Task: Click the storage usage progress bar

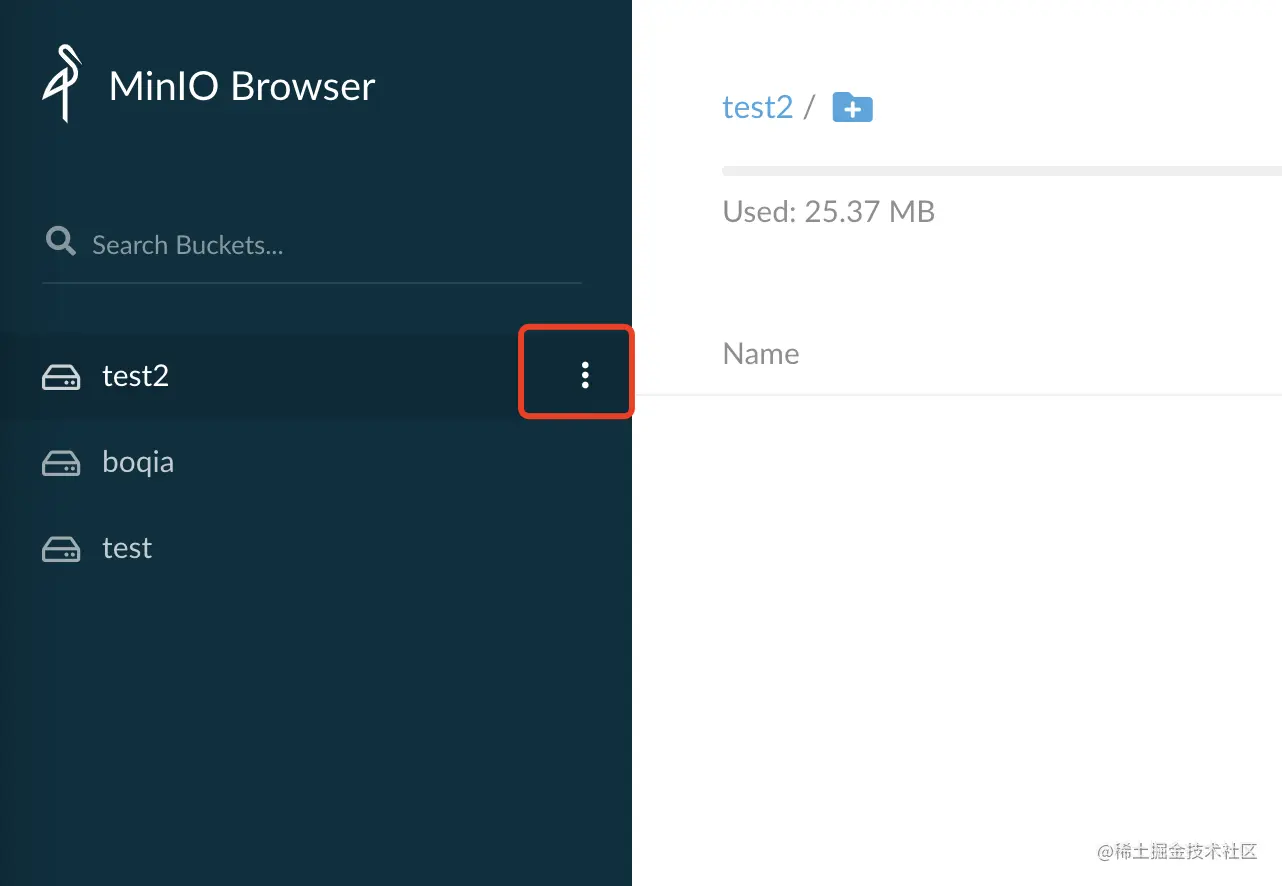Action: tap(1002, 171)
